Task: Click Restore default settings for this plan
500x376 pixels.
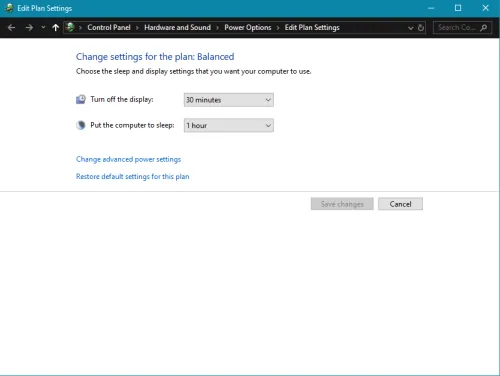Action: tap(132, 176)
